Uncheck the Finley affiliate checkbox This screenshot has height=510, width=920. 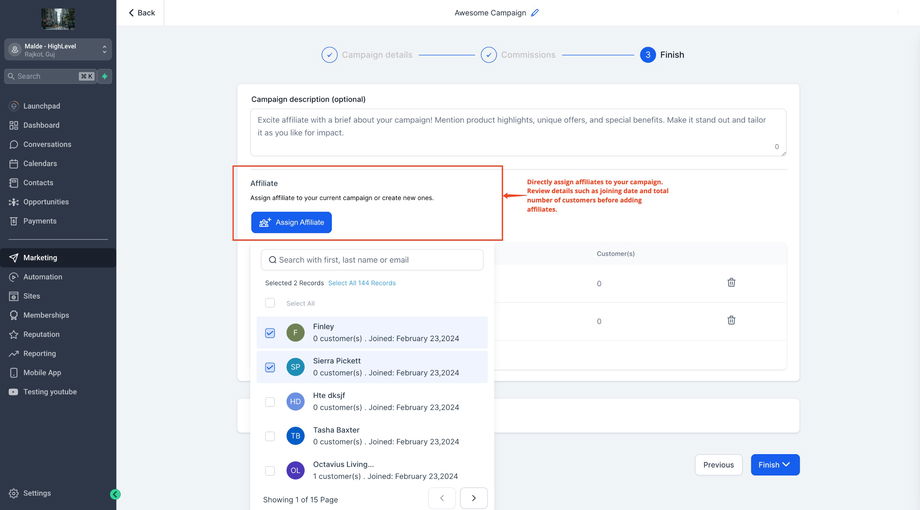coord(270,333)
